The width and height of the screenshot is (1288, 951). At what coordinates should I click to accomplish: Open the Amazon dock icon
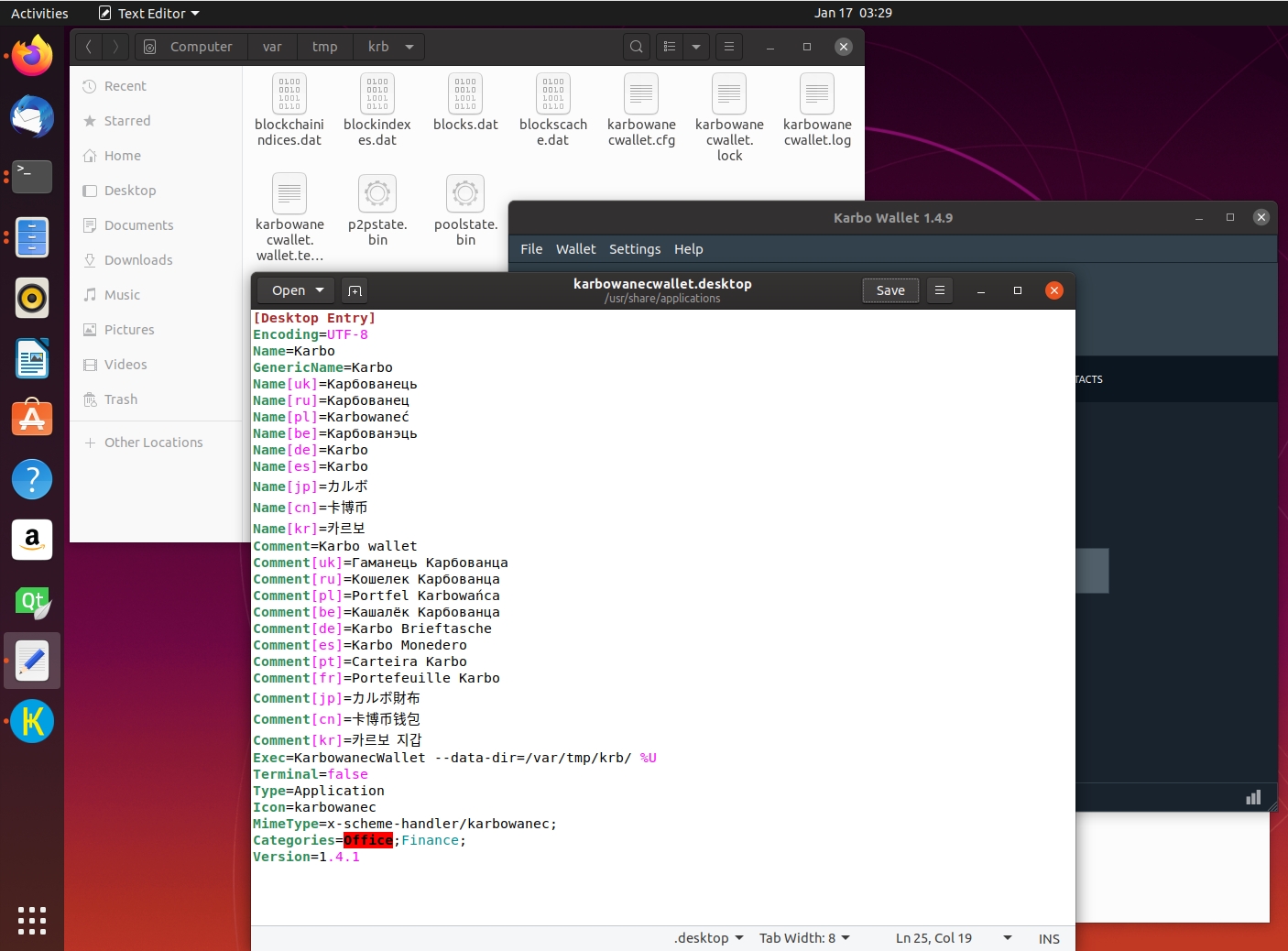32,540
